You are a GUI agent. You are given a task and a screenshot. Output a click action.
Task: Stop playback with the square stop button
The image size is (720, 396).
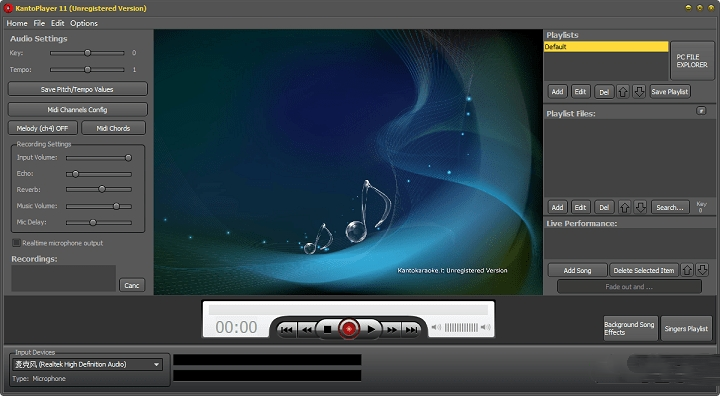(x=327, y=329)
